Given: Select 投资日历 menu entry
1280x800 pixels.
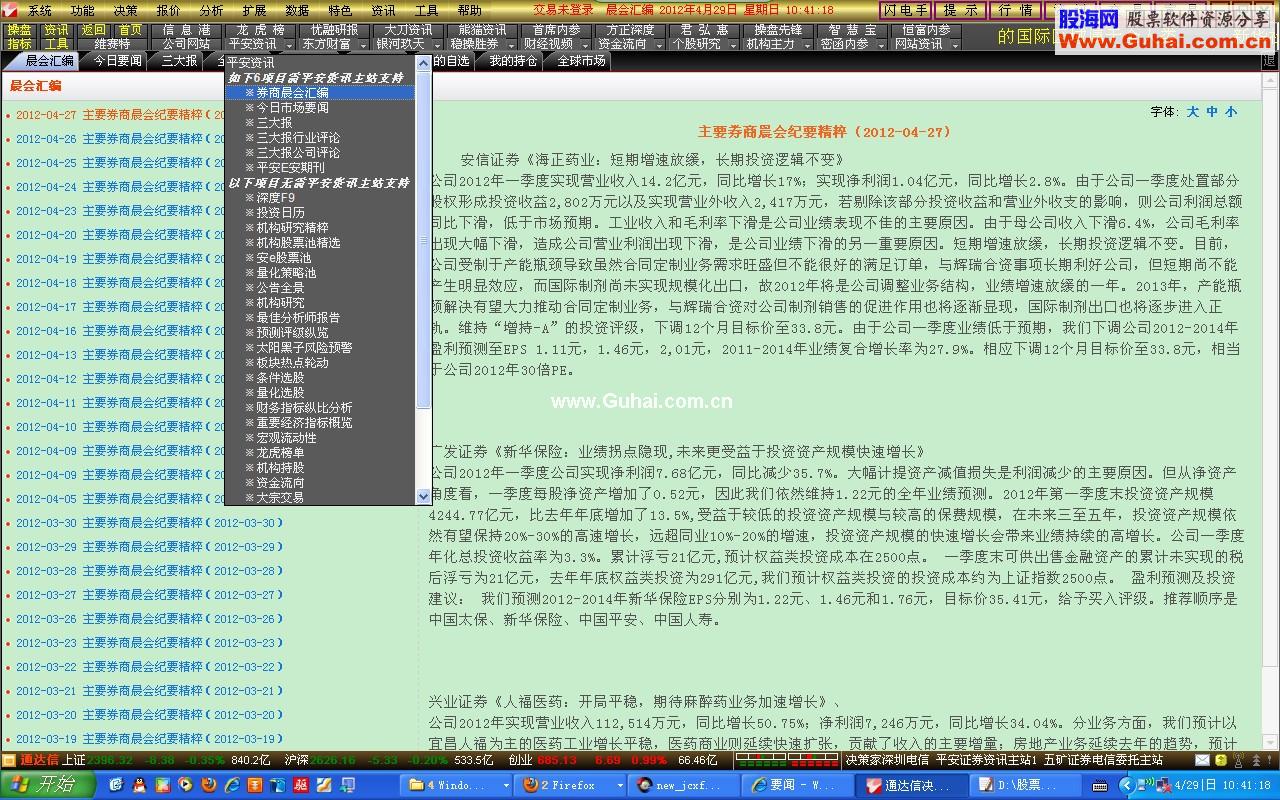Looking at the screenshot, I should (x=319, y=212).
